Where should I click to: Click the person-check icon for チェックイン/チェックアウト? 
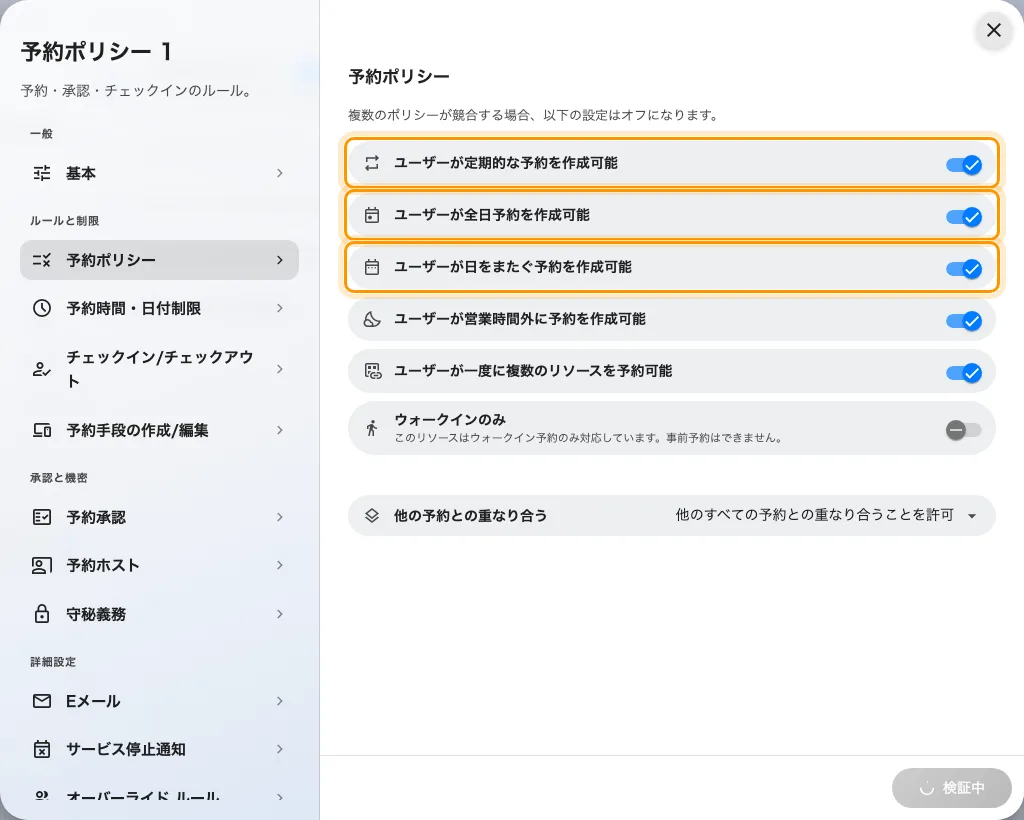pos(42,369)
